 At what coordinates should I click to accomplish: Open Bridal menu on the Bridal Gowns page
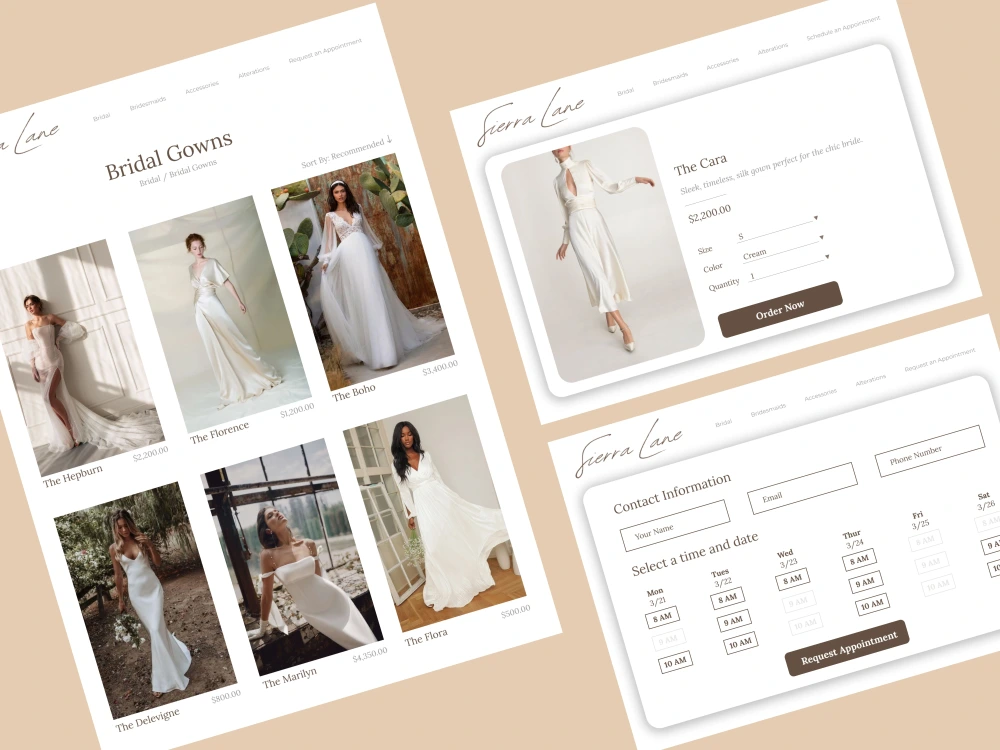tap(101, 117)
